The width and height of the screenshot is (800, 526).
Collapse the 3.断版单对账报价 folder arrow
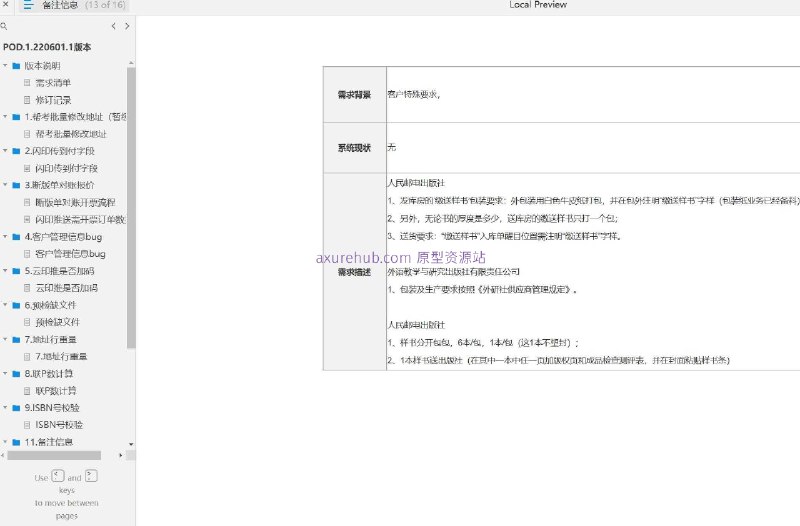[x=5, y=185]
